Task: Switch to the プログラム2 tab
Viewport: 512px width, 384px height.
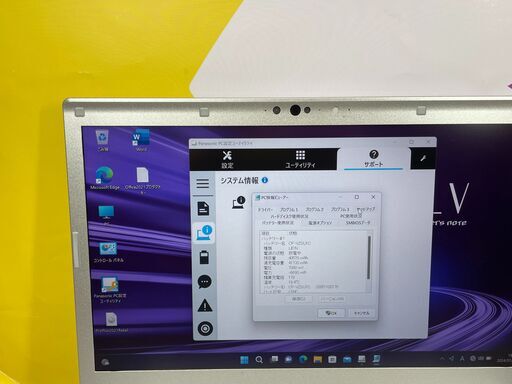Action: (x=314, y=210)
